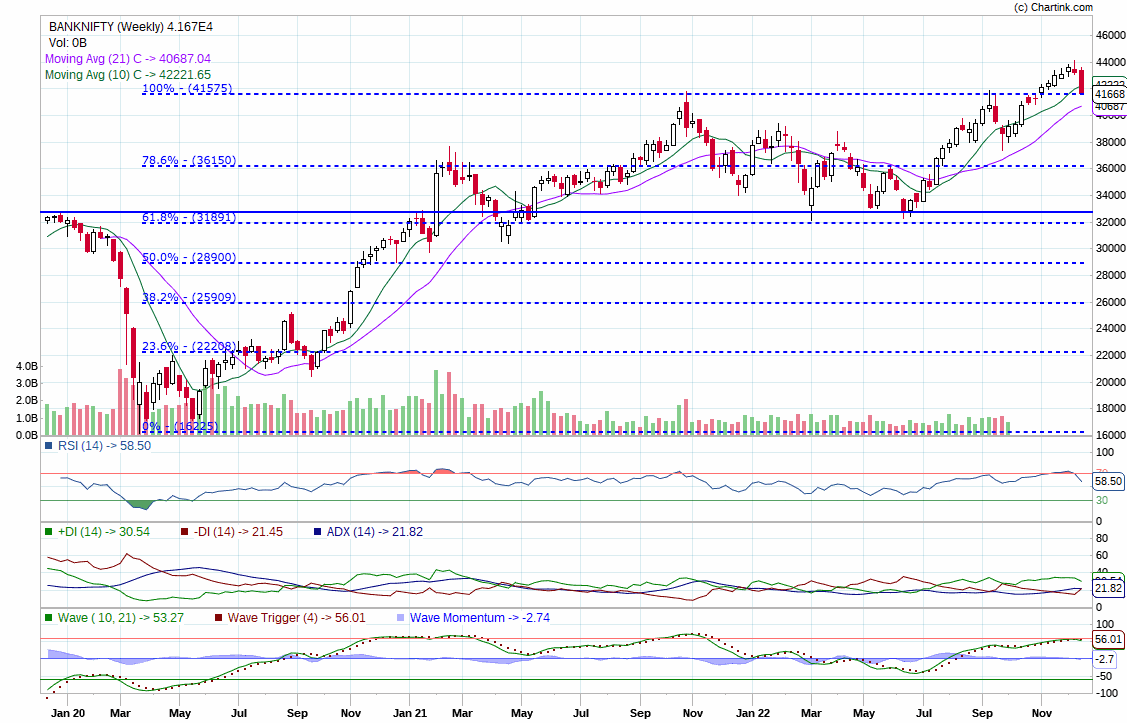
Task: Click the 78.6% - (36150) Fibonacci label
Action: click(189, 160)
